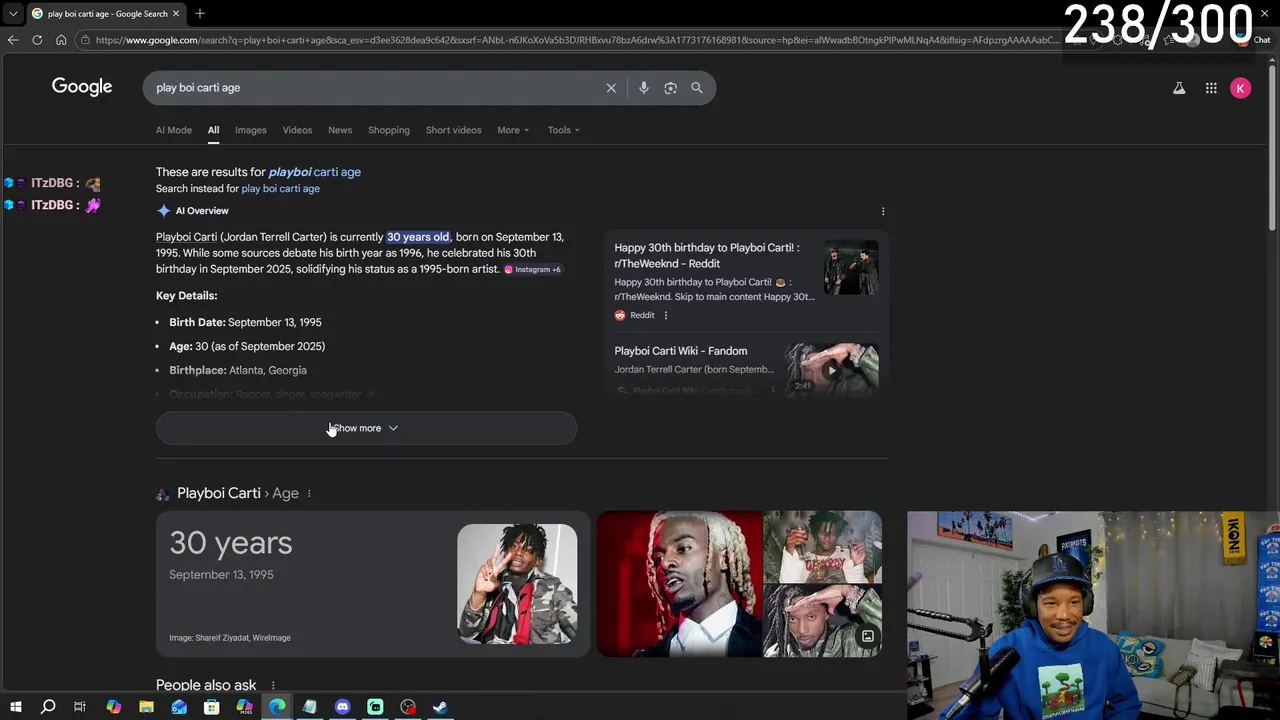1280x720 pixels.
Task: Click the search text field
Action: tap(380, 88)
